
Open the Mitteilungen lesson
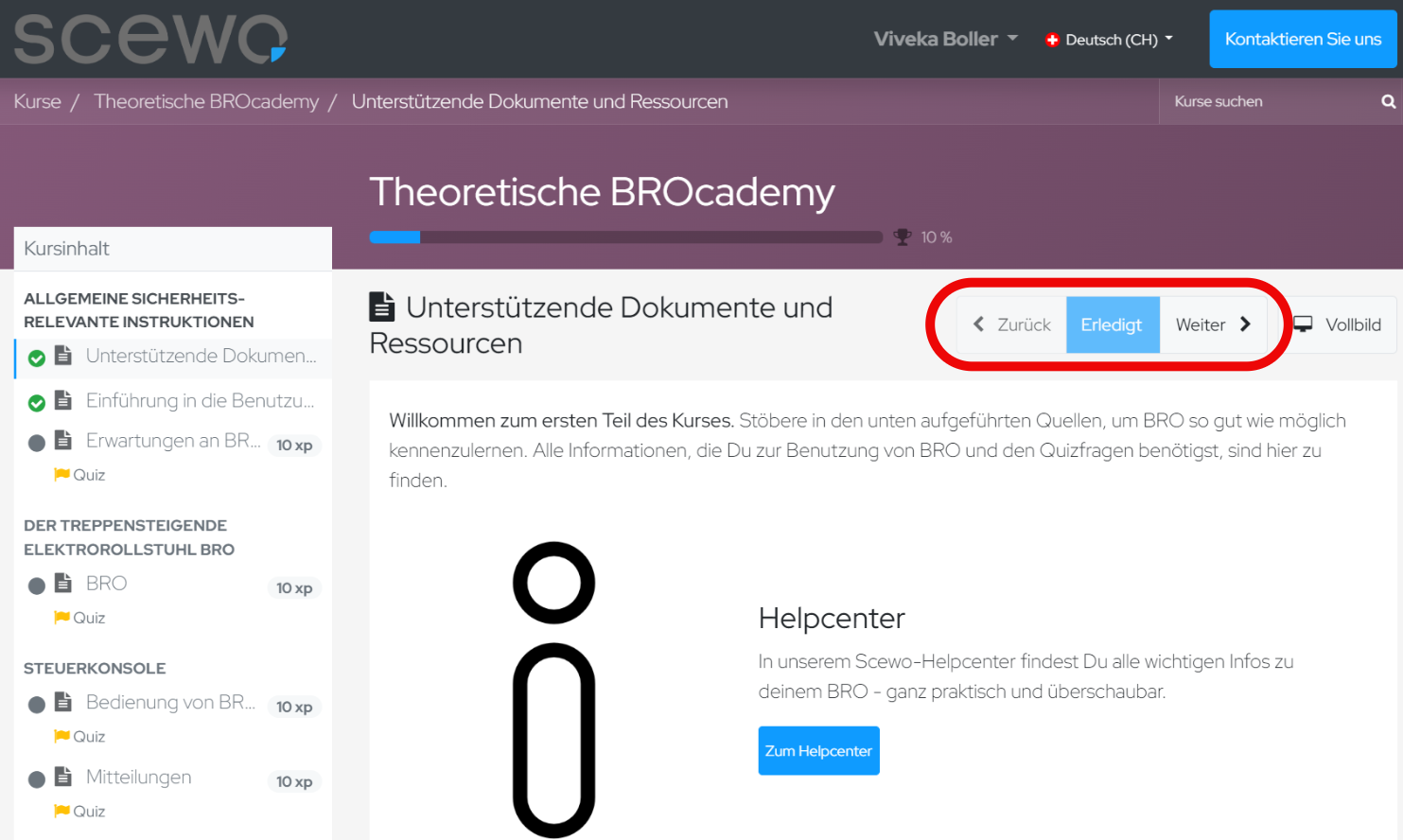coord(138,777)
